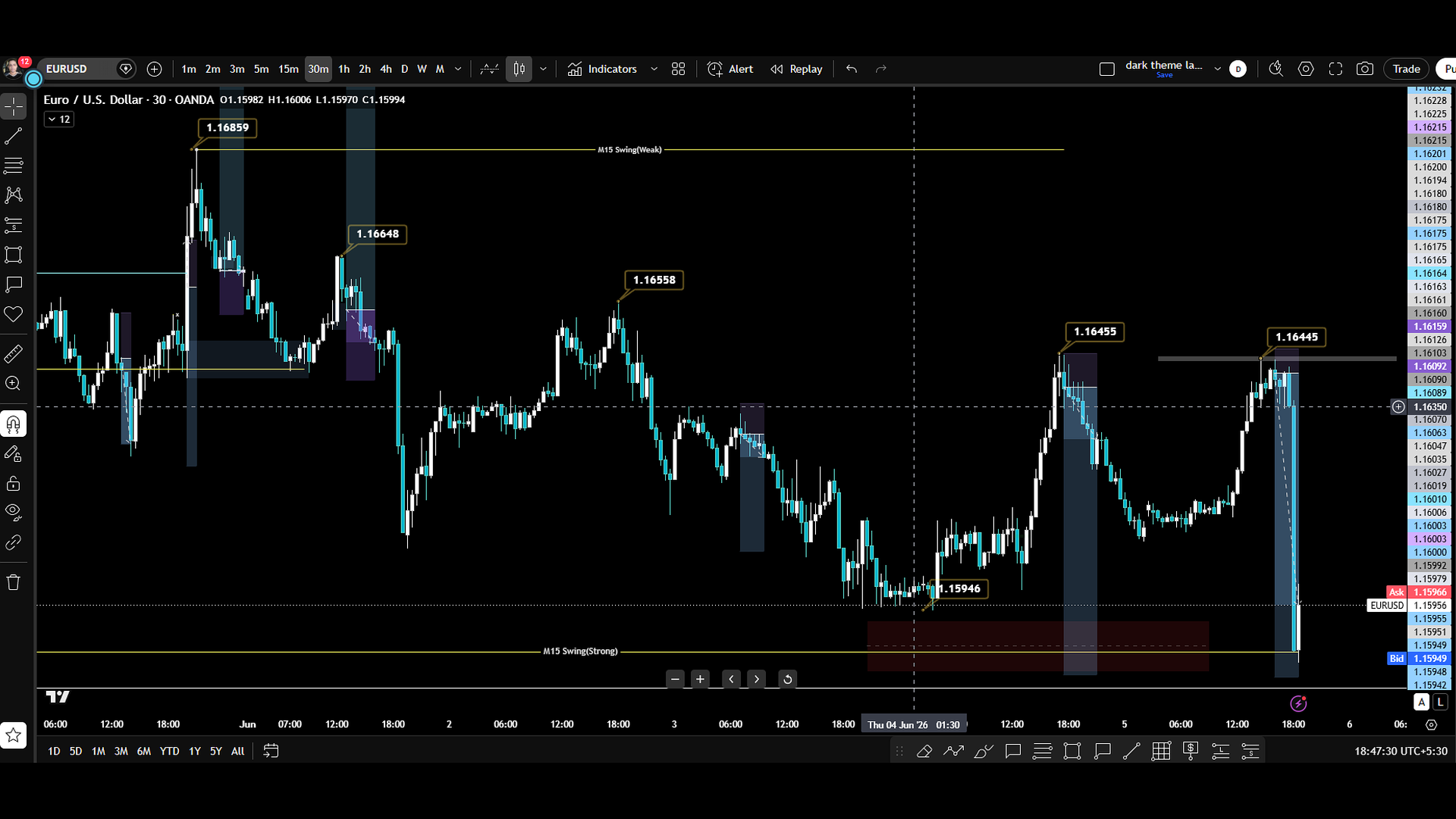Collapse the indicator legend showing 12
This screenshot has height=819, width=1456.
(59, 119)
